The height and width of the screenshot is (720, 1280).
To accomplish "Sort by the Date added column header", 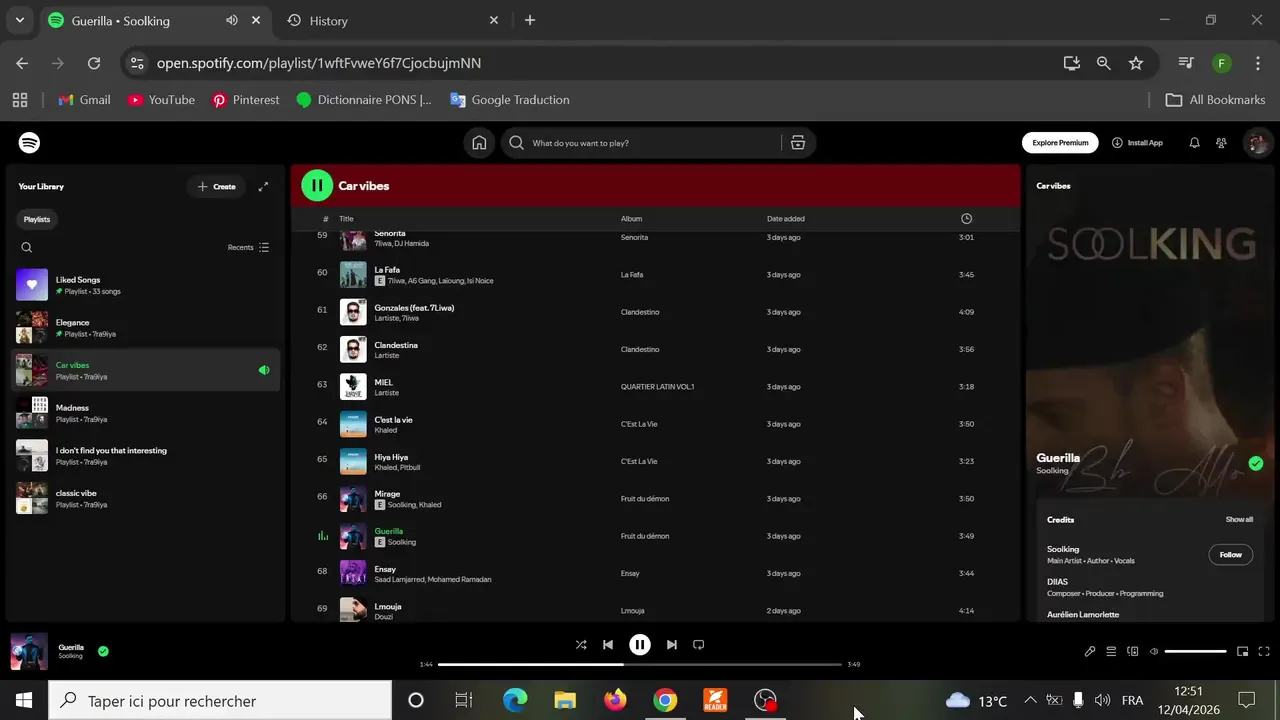I will 786,219.
